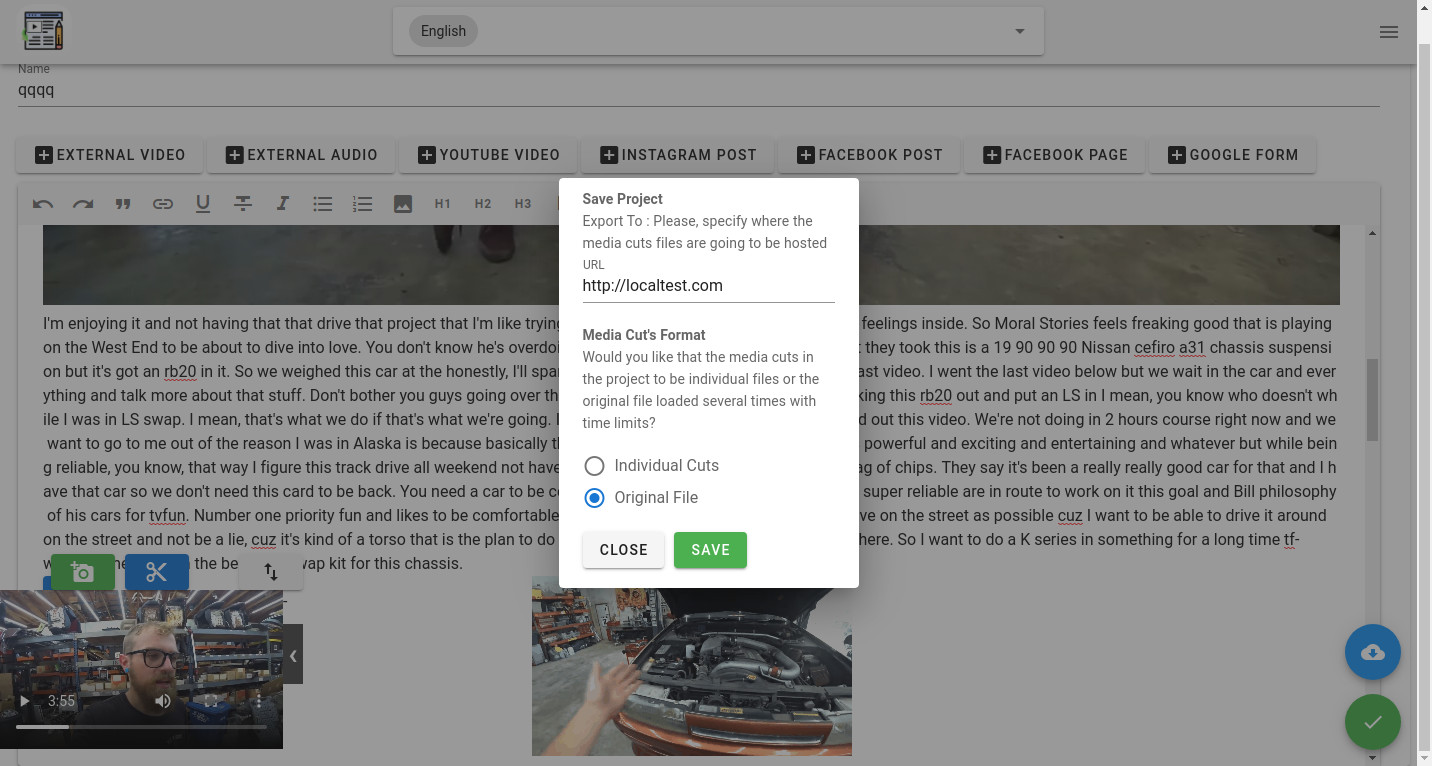
Task: Insert an image using the picture icon
Action: point(403,204)
